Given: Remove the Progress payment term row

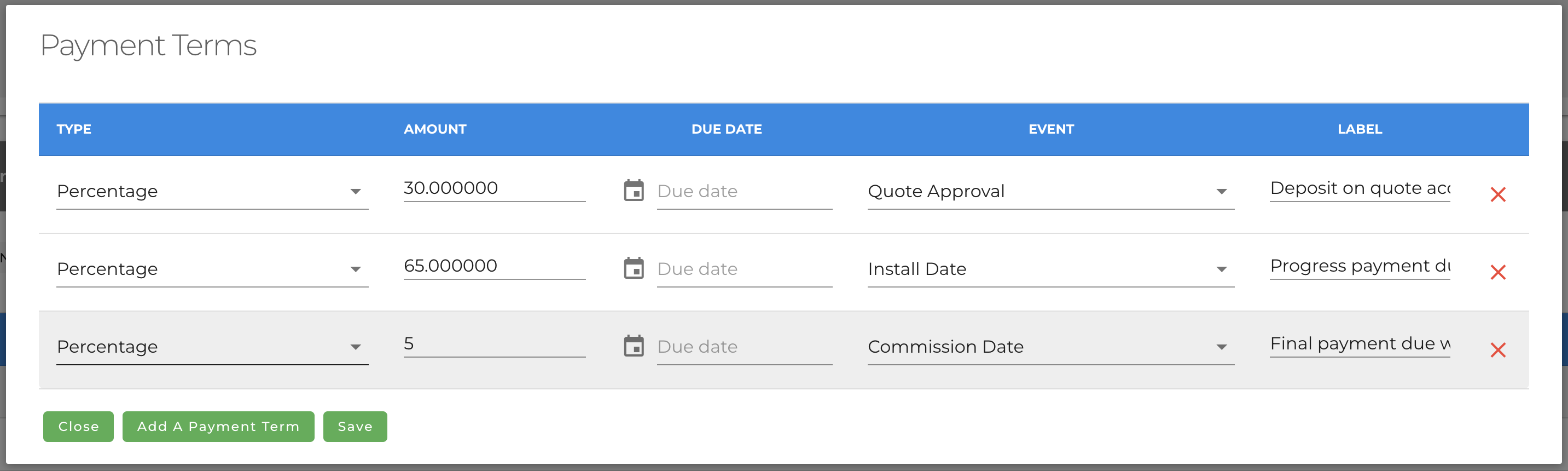Looking at the screenshot, I should click(1497, 272).
